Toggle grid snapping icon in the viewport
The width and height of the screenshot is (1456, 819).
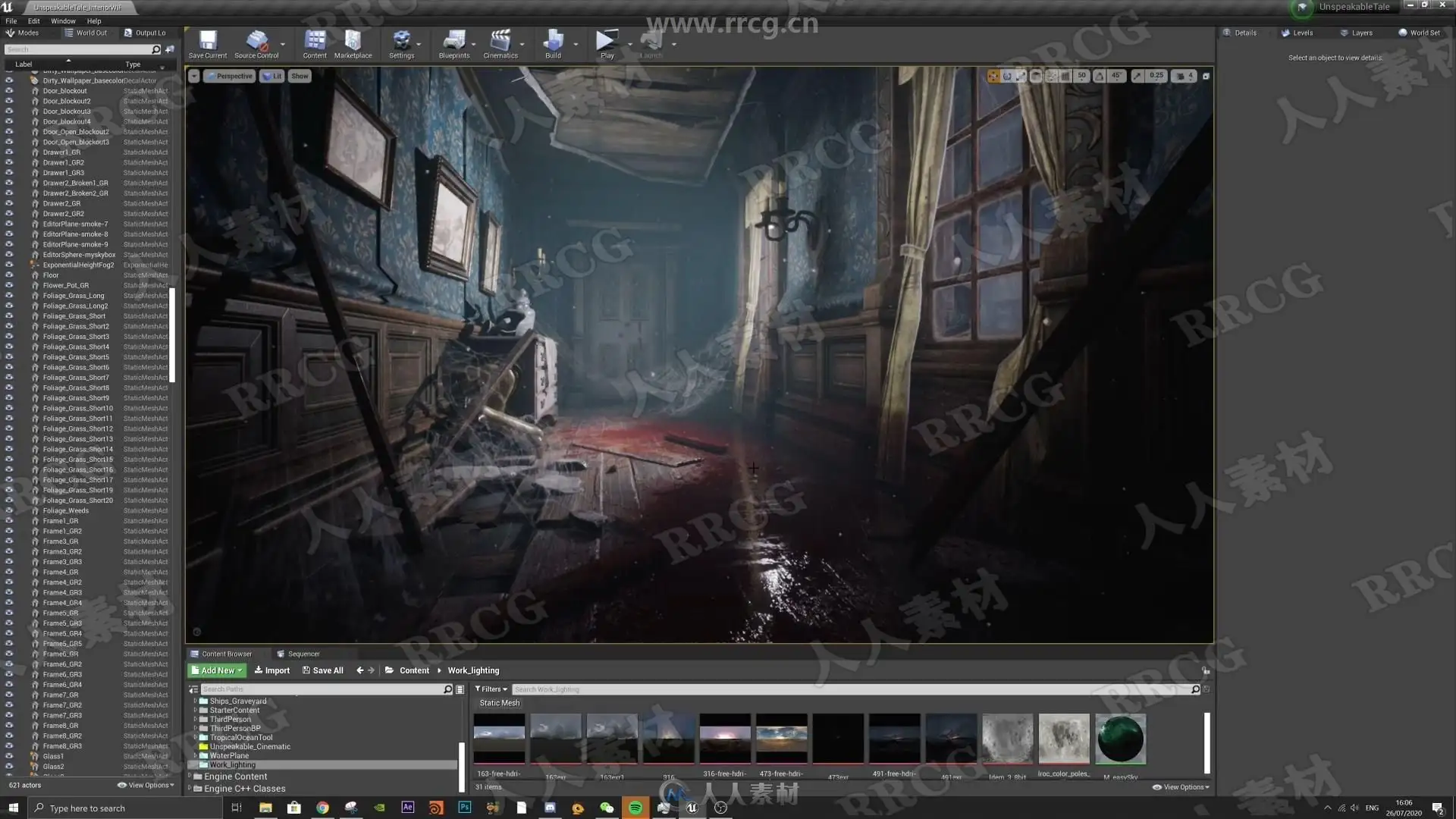pyautogui.click(x=1065, y=76)
